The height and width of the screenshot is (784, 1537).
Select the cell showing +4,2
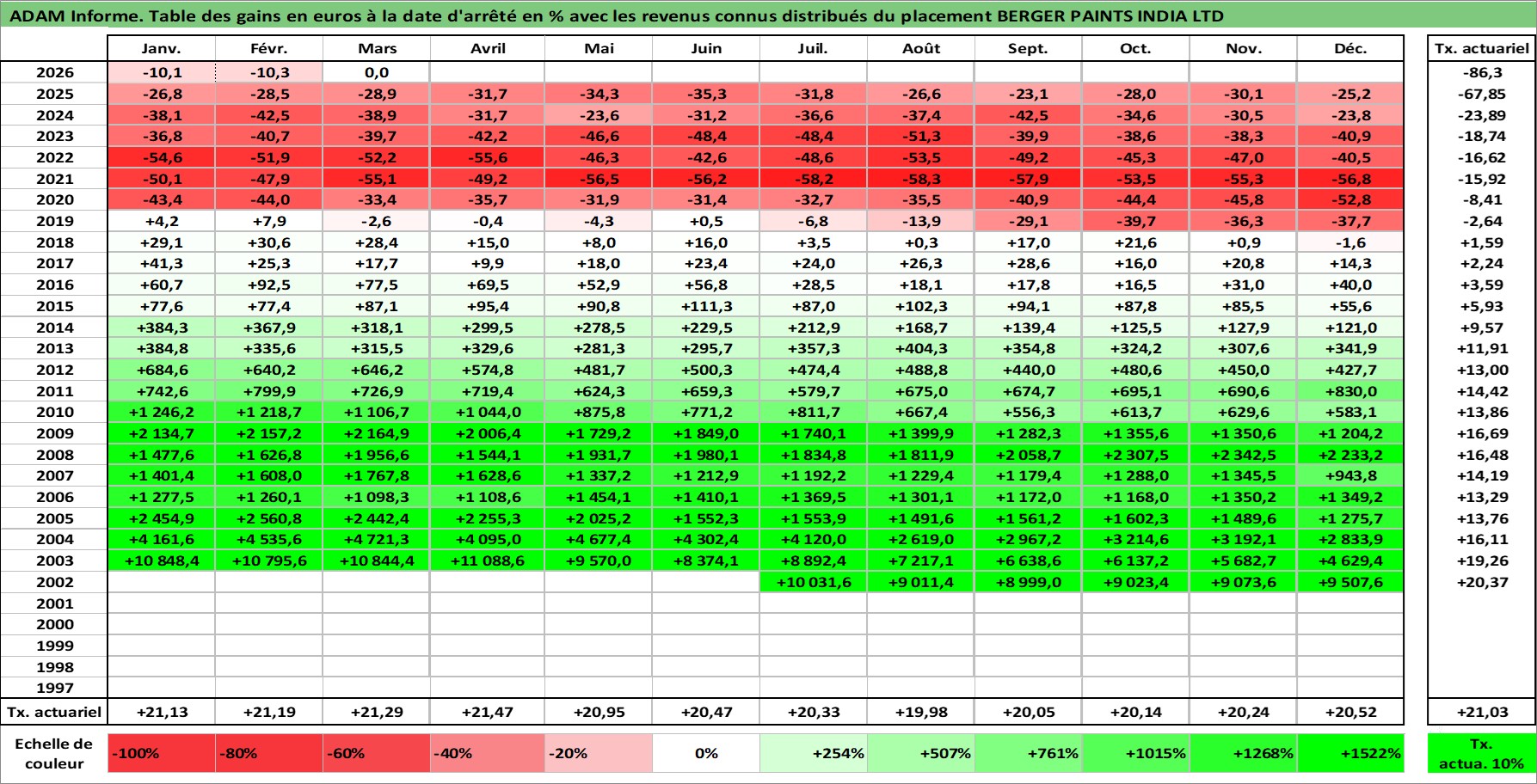[x=161, y=221]
